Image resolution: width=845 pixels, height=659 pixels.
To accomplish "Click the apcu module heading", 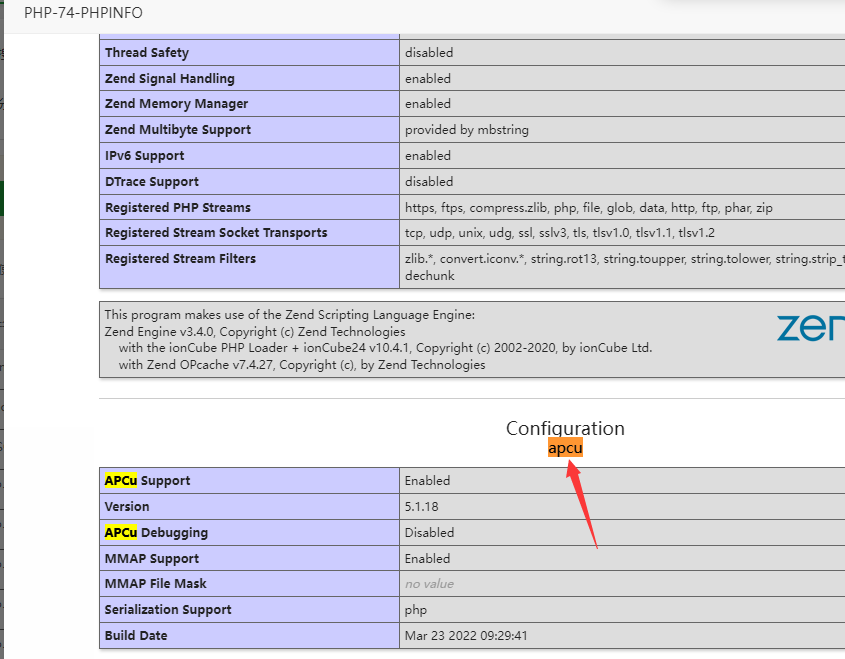I will click(x=565, y=448).
